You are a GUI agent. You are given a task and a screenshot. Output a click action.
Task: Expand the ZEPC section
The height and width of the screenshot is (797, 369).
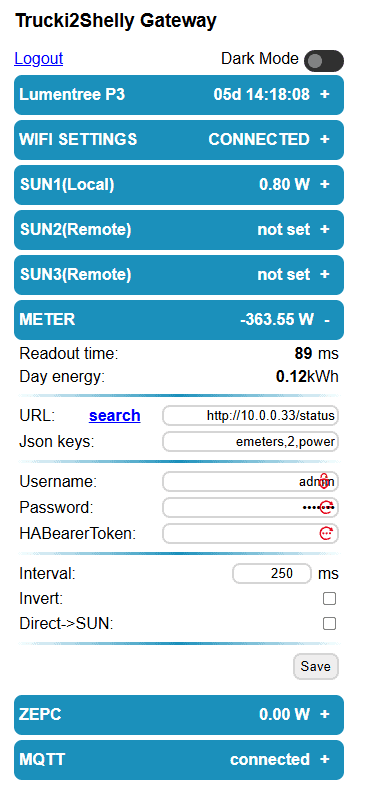[x=179, y=715]
